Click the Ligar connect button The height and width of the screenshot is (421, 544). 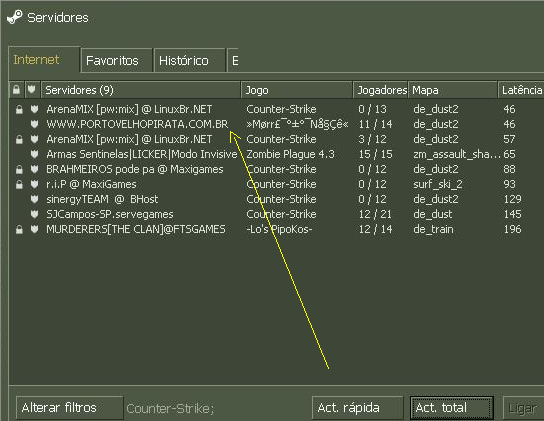pos(524,408)
